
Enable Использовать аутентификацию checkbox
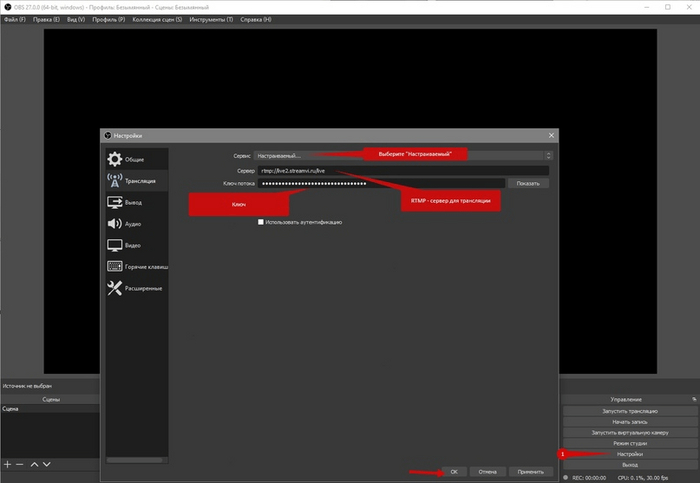pos(261,222)
